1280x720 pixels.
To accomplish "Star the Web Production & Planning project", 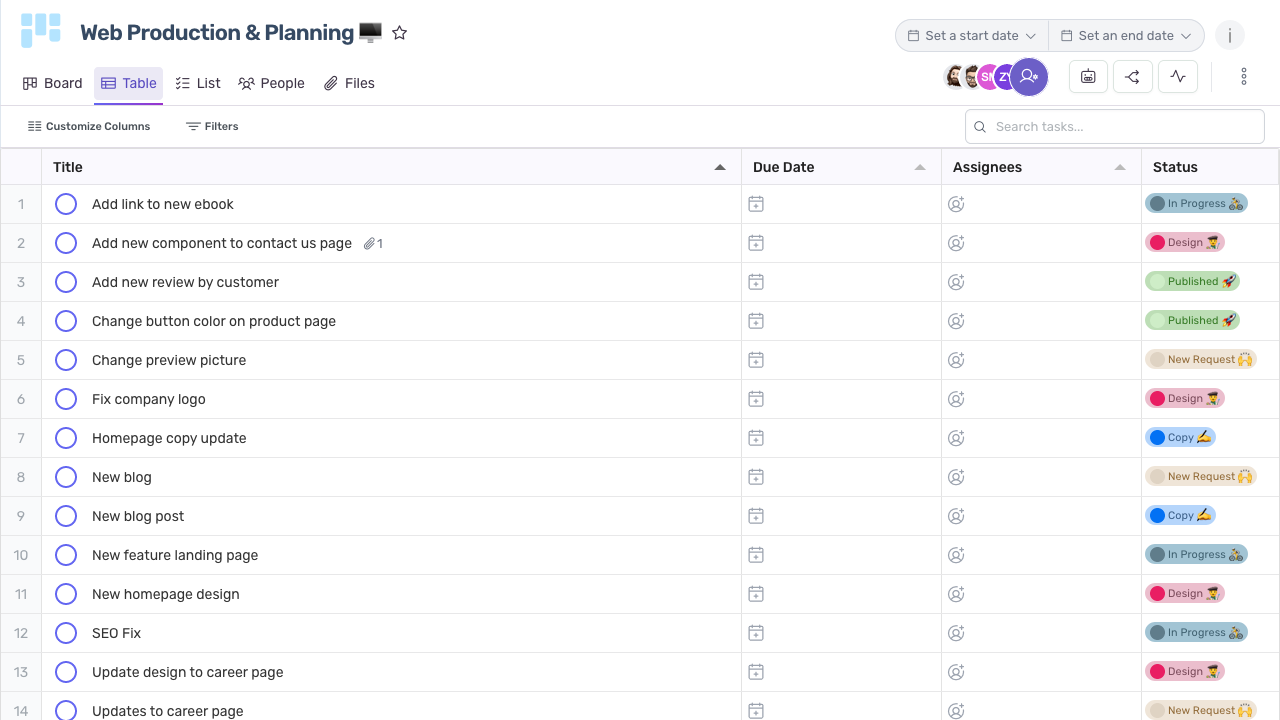I will tap(400, 33).
